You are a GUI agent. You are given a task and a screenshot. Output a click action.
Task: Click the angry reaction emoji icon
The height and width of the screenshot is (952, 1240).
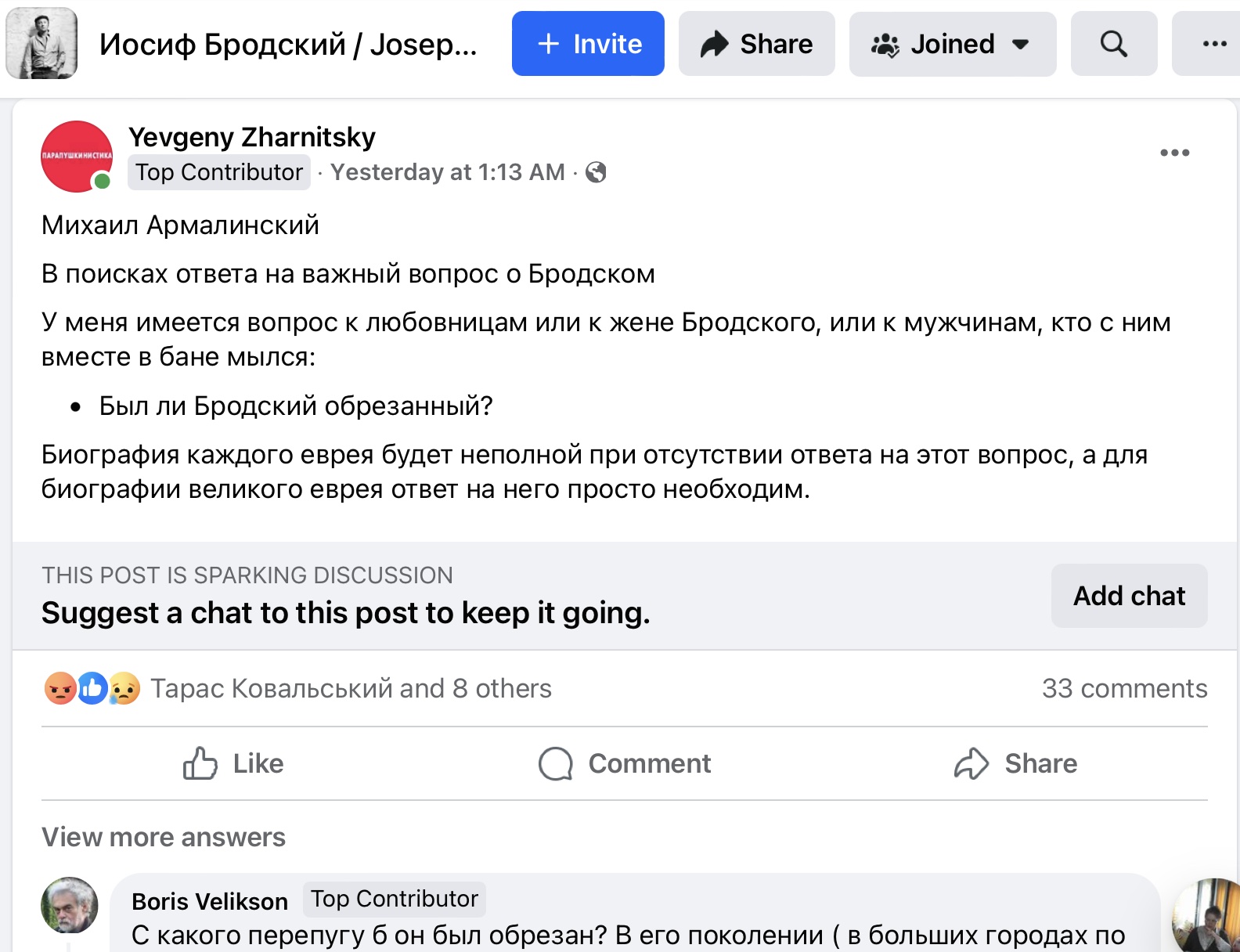click(59, 688)
